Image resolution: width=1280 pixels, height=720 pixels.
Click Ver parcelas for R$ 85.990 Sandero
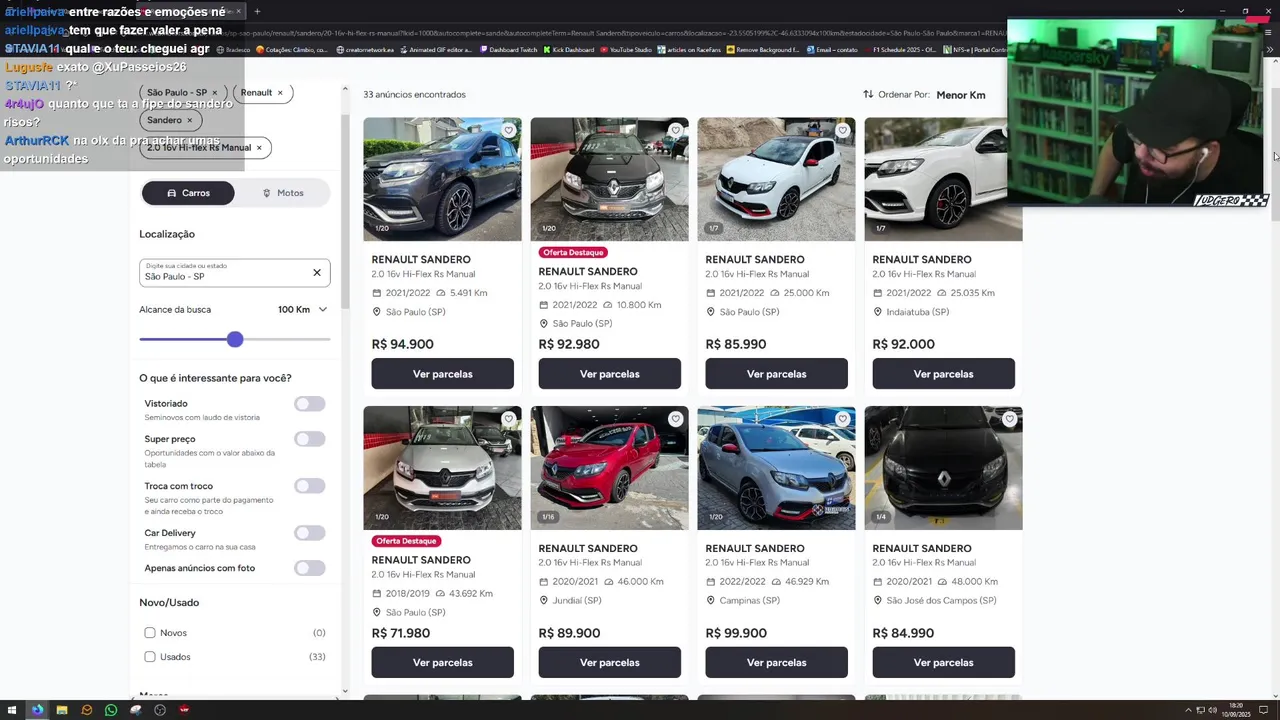click(776, 374)
